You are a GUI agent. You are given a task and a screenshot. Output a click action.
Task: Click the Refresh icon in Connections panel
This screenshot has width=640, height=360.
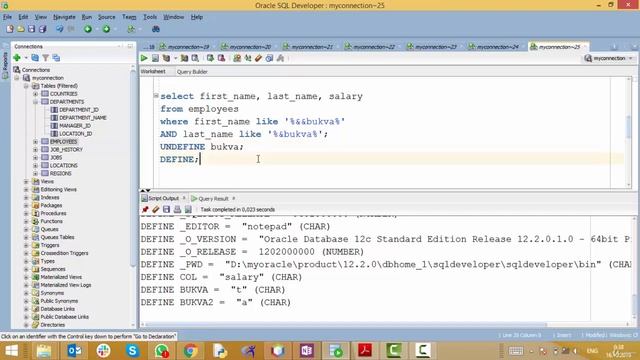(35, 58)
